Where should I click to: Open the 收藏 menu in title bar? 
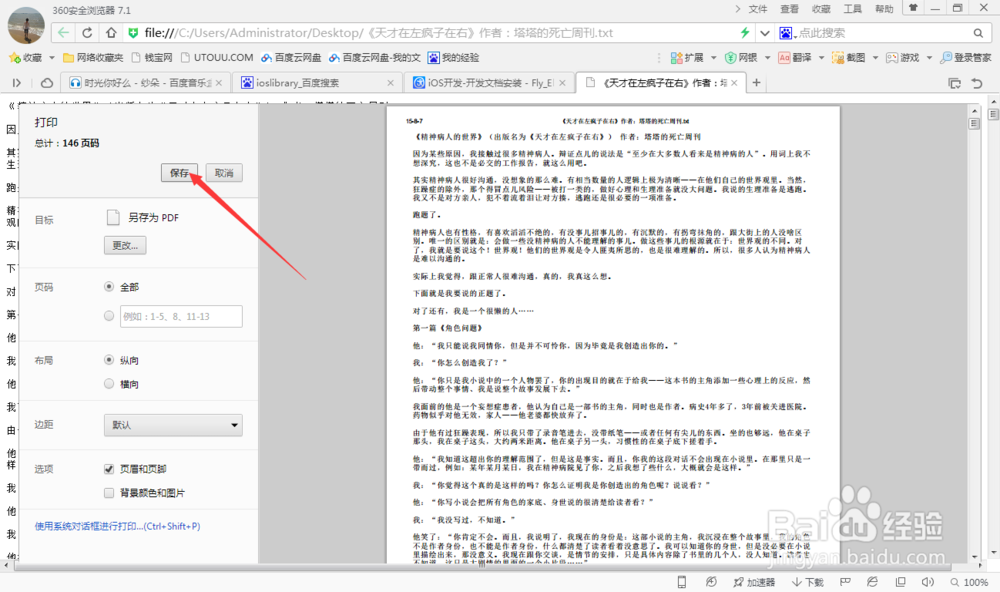[x=821, y=9]
